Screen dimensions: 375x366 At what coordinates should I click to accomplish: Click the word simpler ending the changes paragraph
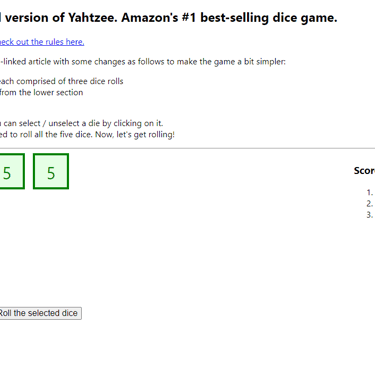[x=271, y=62]
